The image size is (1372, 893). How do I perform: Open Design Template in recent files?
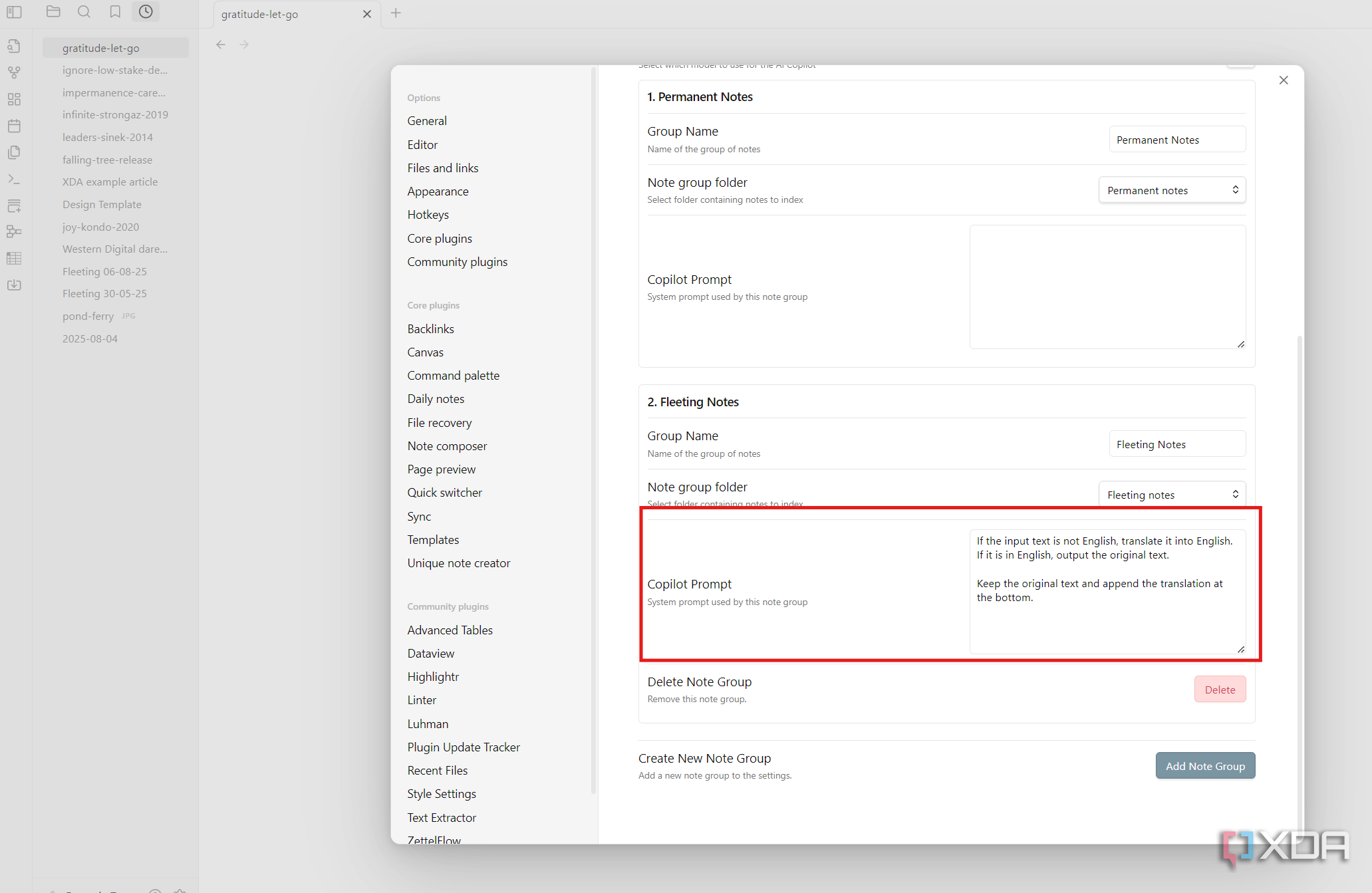click(102, 204)
